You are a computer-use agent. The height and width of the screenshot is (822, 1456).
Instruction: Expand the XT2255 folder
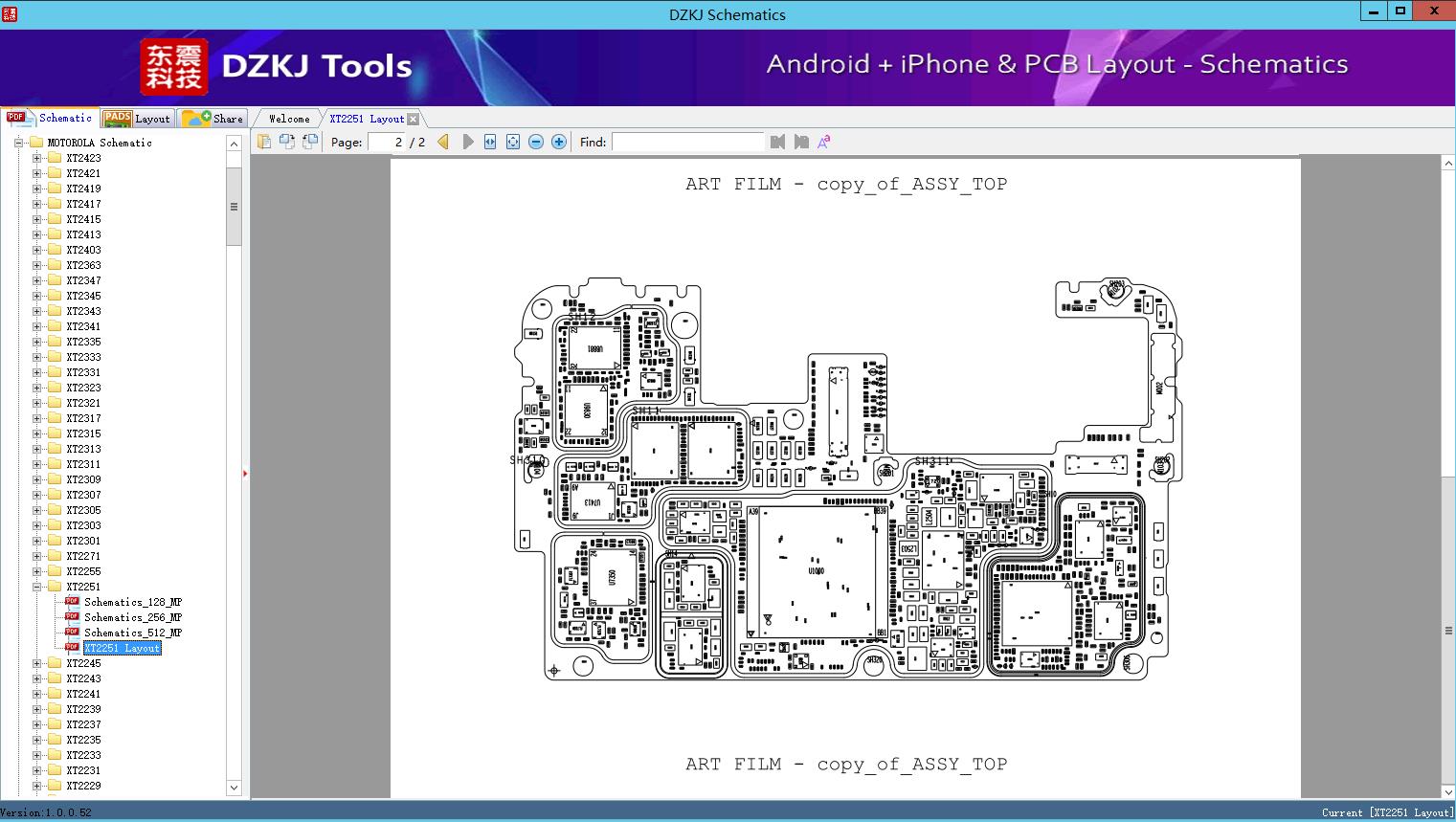click(36, 571)
